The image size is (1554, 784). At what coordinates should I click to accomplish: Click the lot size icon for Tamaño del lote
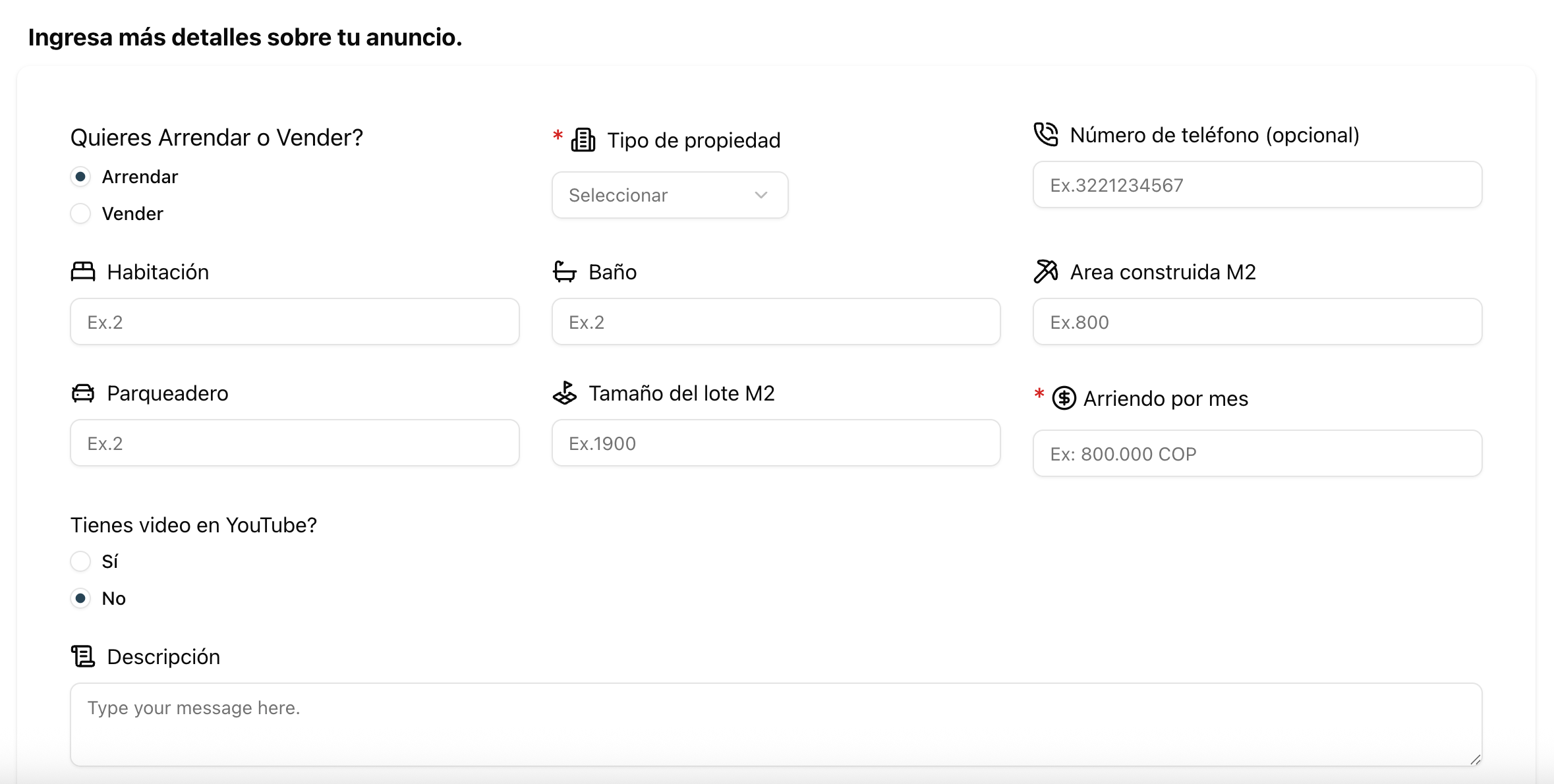pyautogui.click(x=565, y=393)
